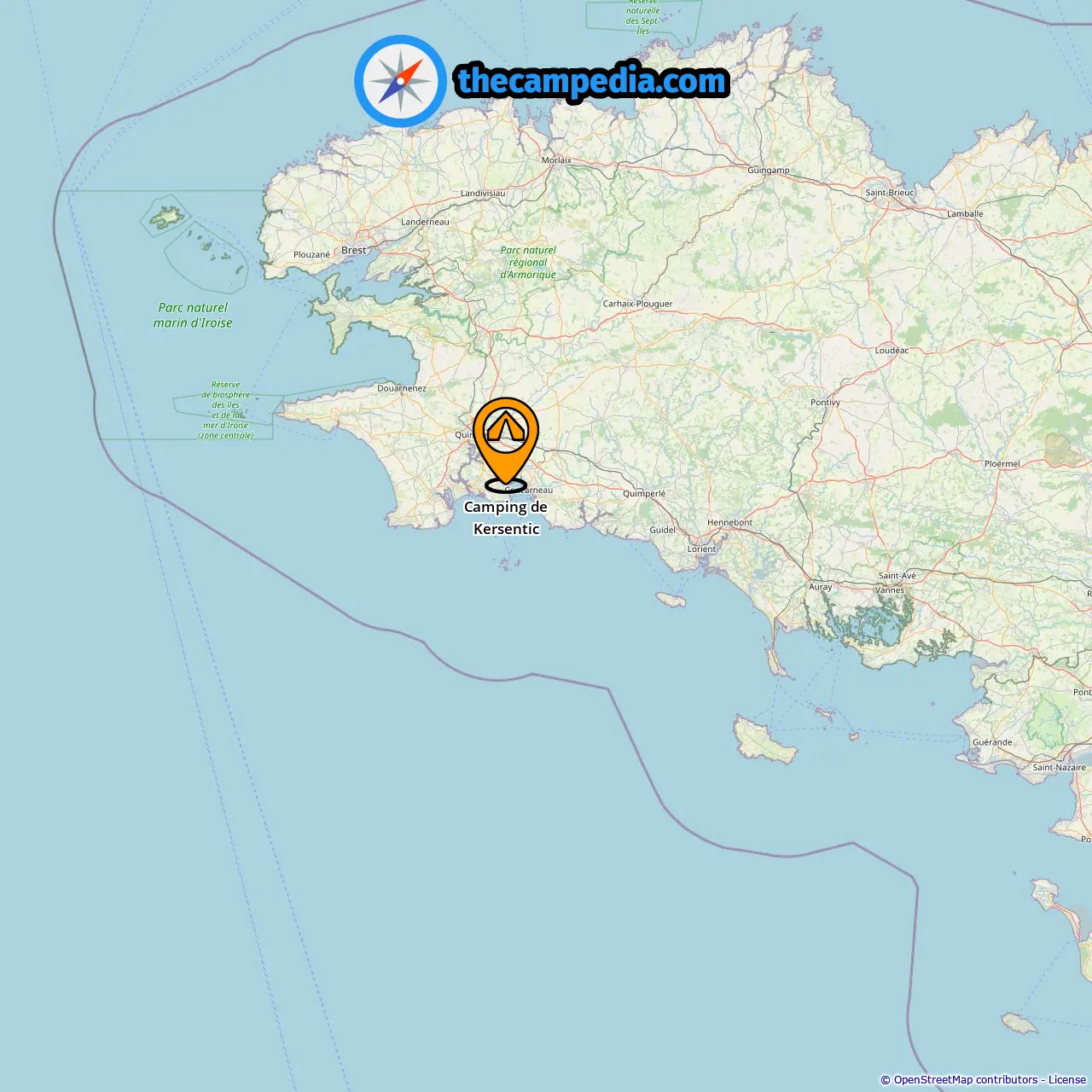Select the Guérande town label

click(992, 741)
